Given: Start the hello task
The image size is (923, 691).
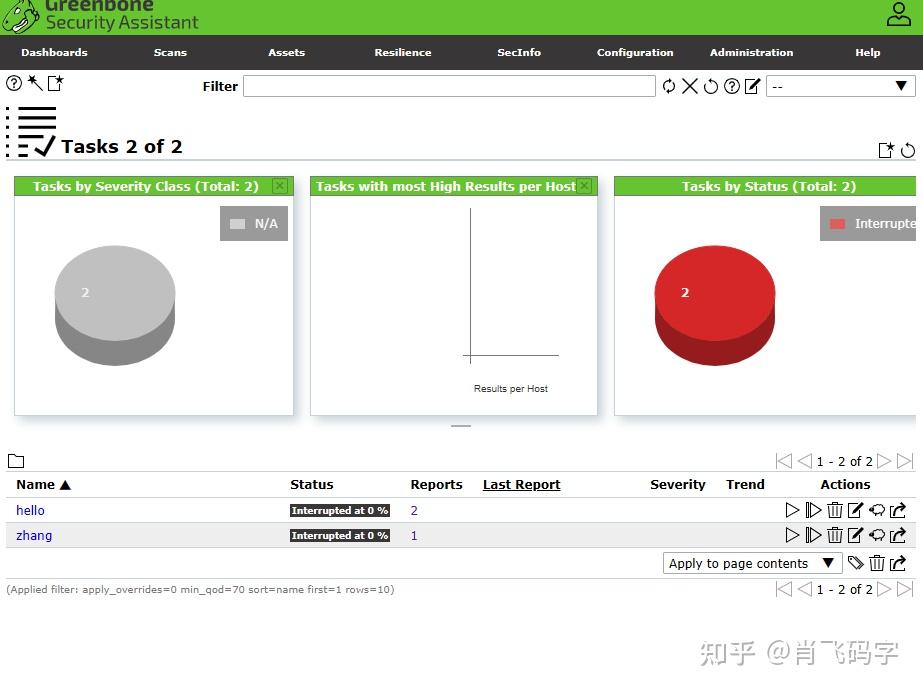Looking at the screenshot, I should tap(791, 510).
